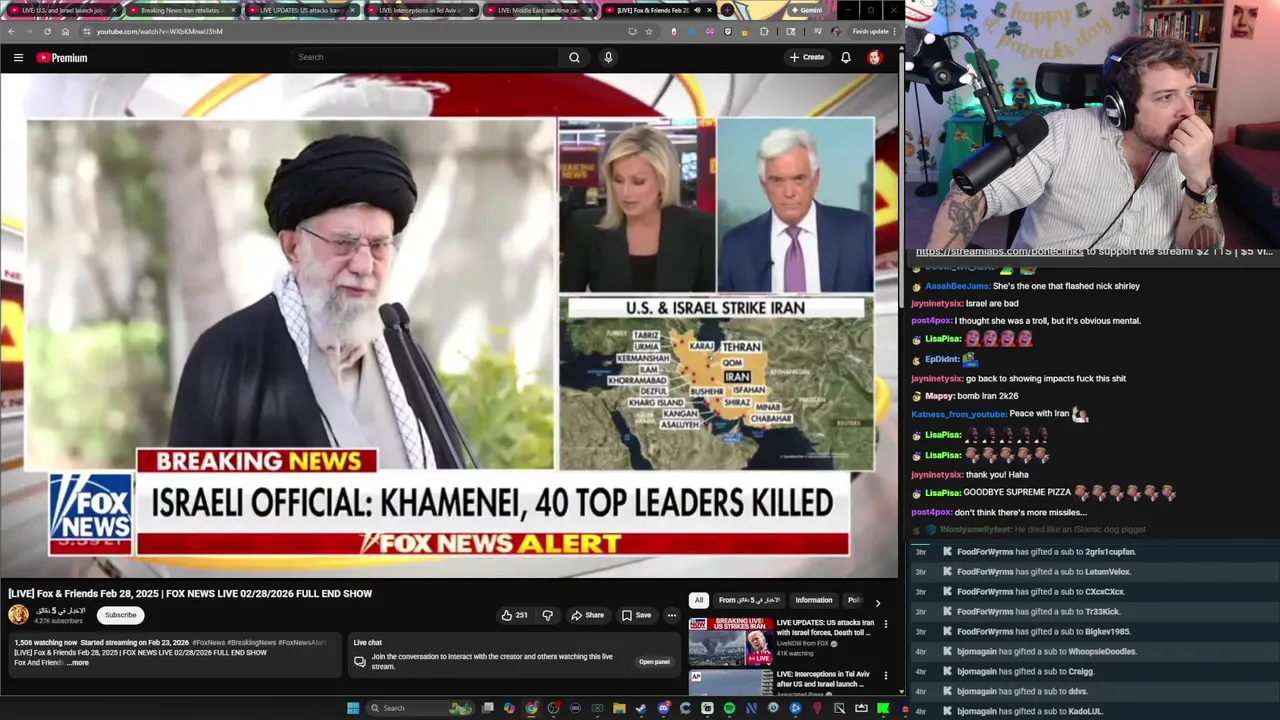Screen dimensions: 1280x720
Task: Open the 'LIVE UPDATES: US attacks Iran' video thumbnail
Action: [x=730, y=641]
